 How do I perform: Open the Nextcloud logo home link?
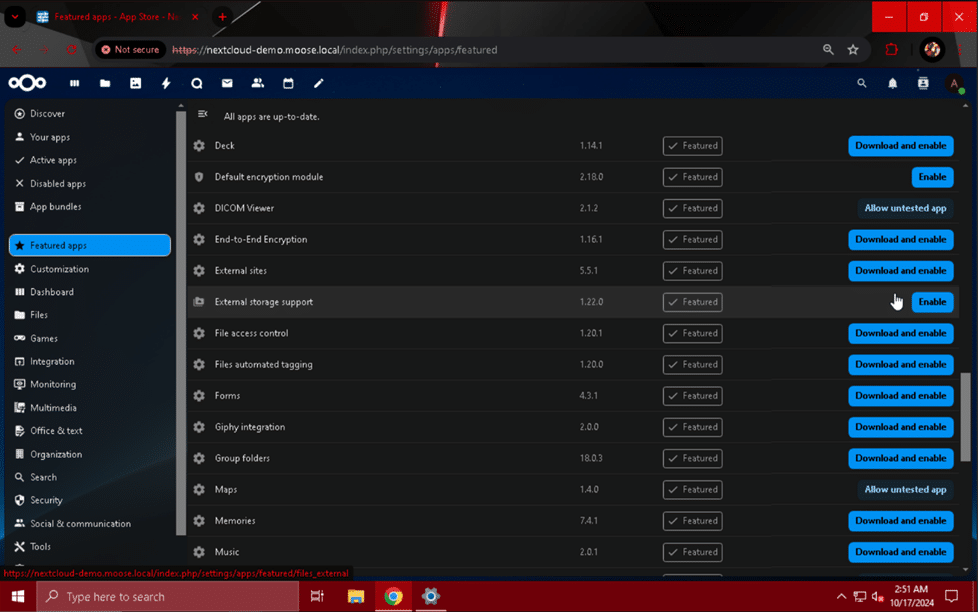point(27,83)
